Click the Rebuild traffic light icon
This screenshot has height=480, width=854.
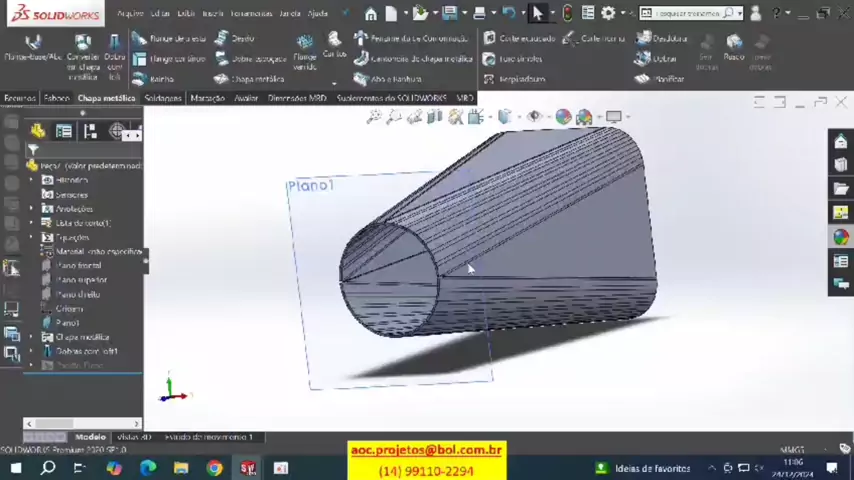[568, 13]
